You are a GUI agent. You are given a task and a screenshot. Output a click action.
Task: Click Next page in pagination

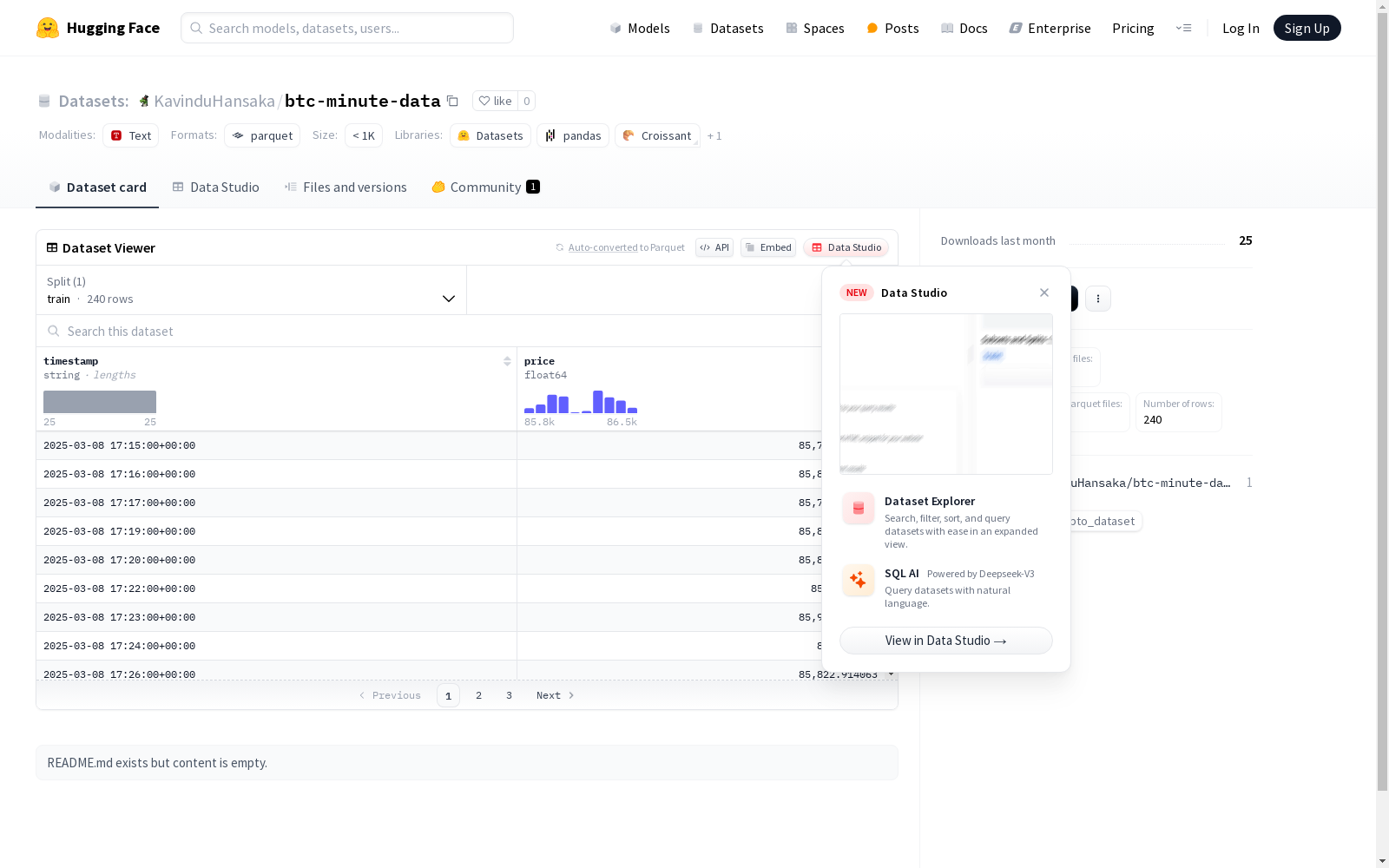tap(556, 695)
